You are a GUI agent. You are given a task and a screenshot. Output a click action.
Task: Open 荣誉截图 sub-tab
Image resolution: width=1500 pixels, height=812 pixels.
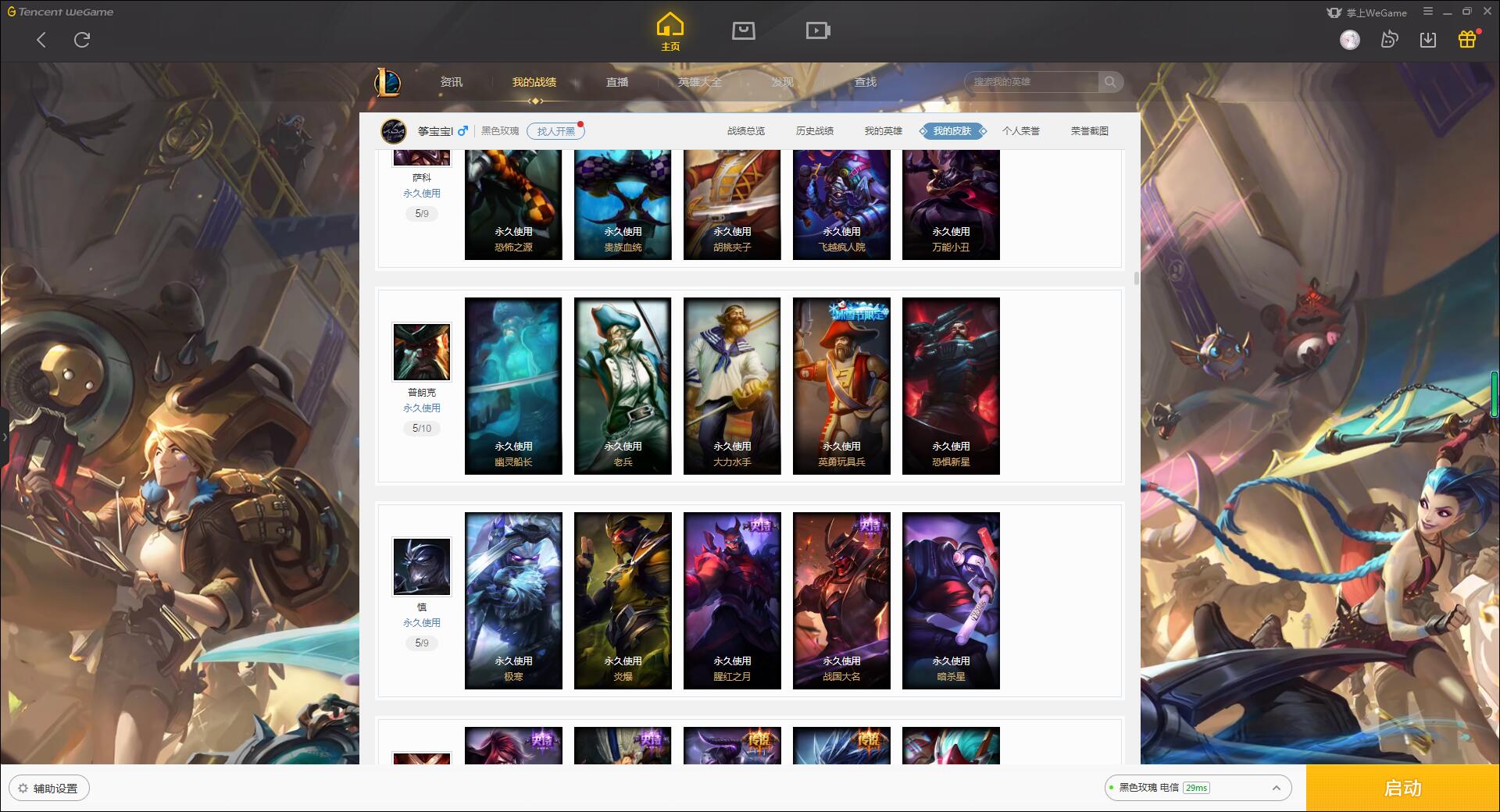(x=1090, y=131)
